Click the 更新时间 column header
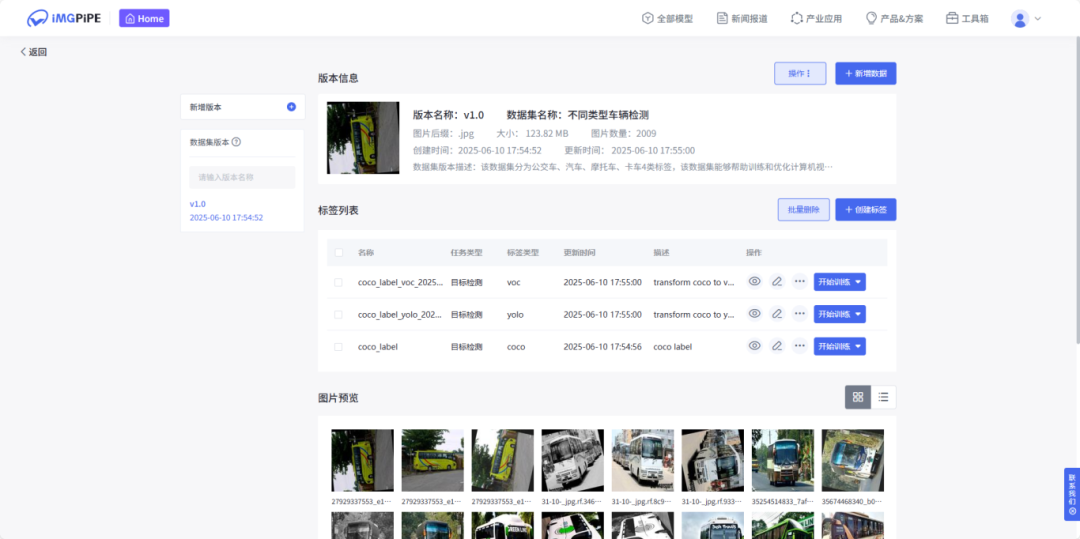 581,253
